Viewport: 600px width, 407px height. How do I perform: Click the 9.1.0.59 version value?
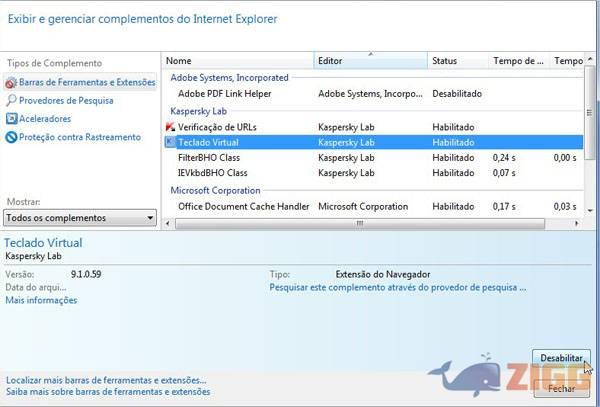point(86,274)
